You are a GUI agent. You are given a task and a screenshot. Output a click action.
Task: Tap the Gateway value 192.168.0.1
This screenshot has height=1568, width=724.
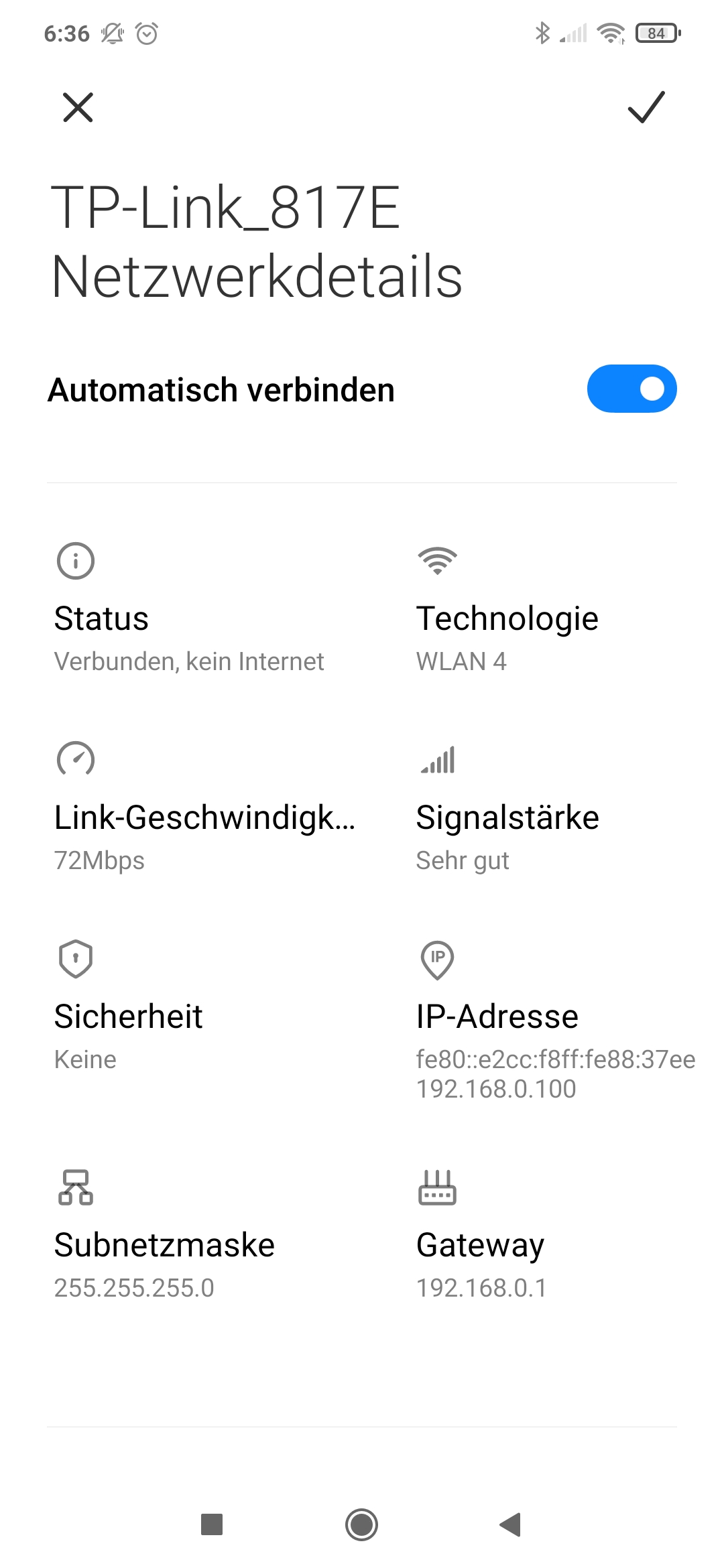pos(481,1288)
